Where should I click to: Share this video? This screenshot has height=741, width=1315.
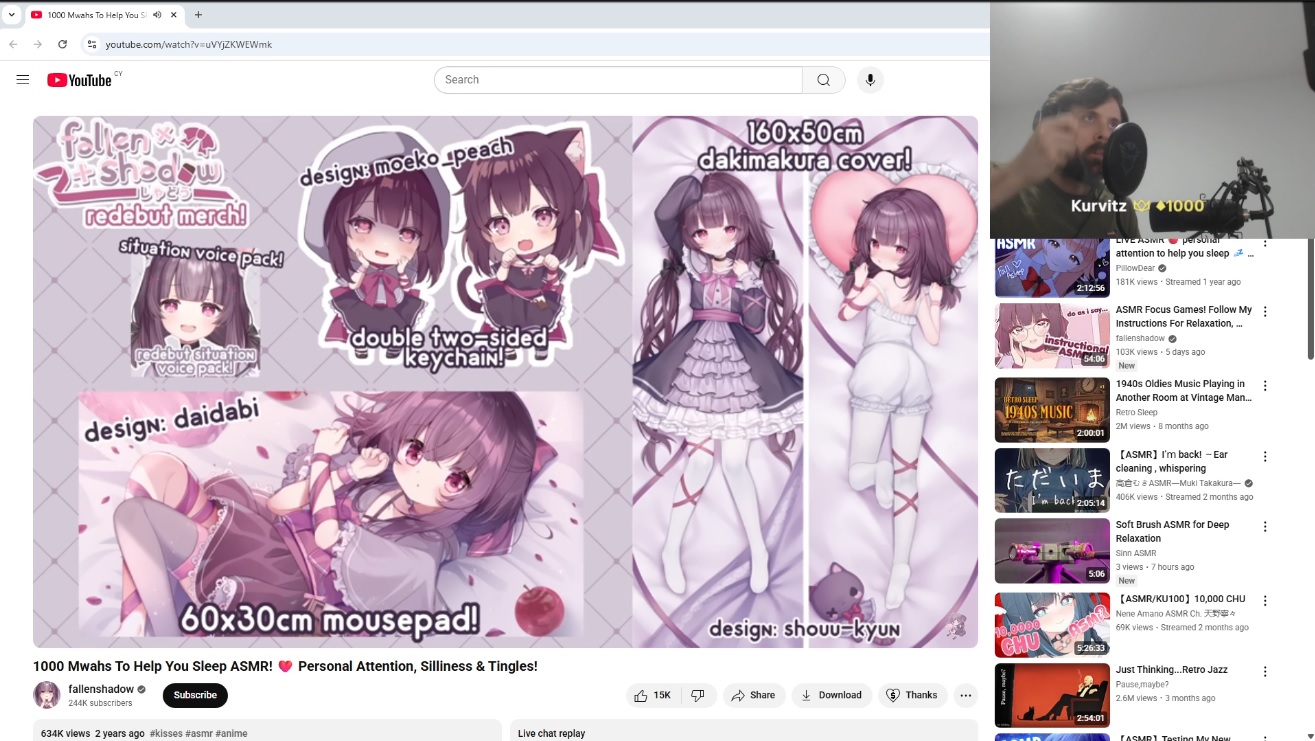point(753,695)
